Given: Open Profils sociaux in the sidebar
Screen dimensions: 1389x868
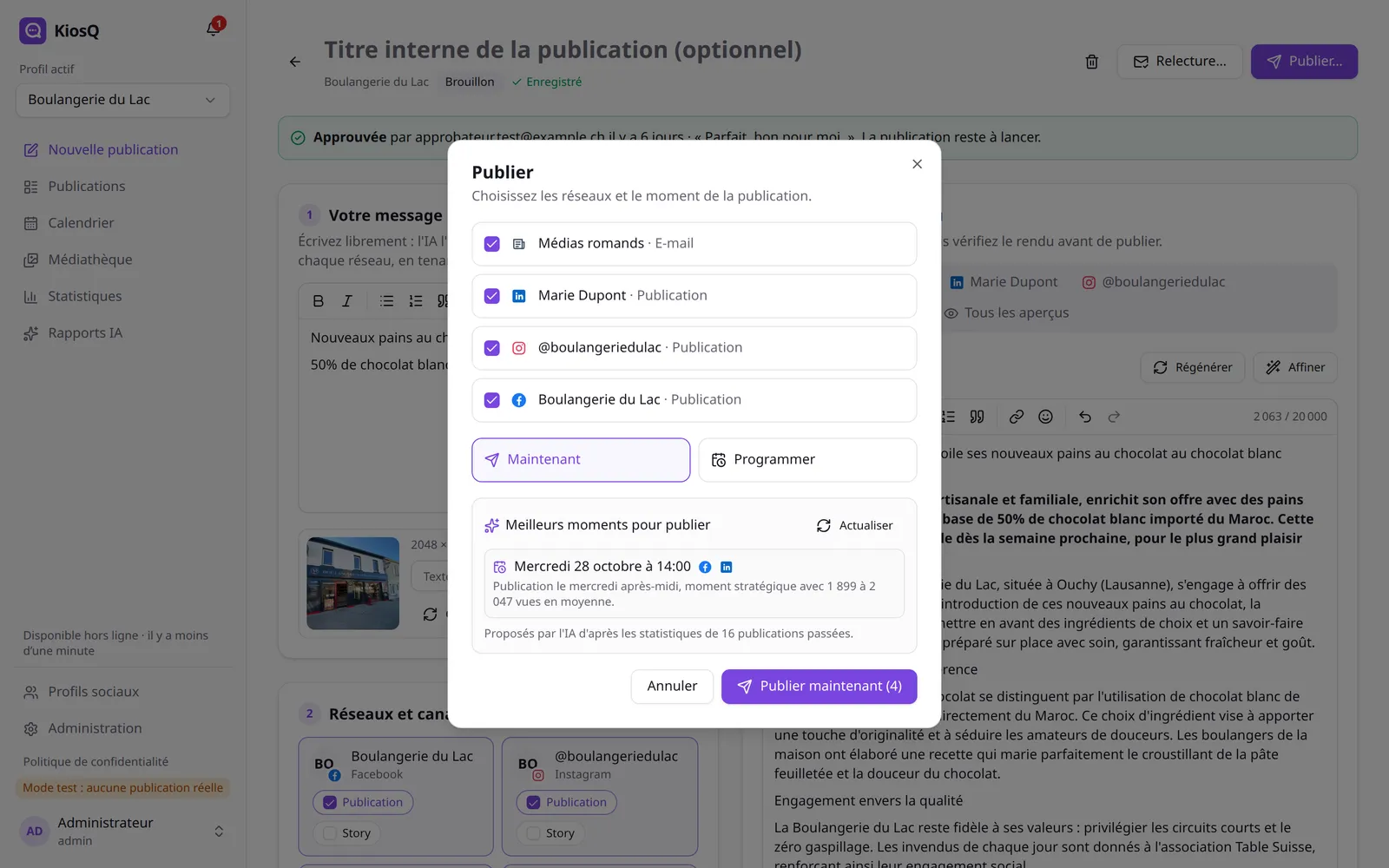Looking at the screenshot, I should [122, 692].
